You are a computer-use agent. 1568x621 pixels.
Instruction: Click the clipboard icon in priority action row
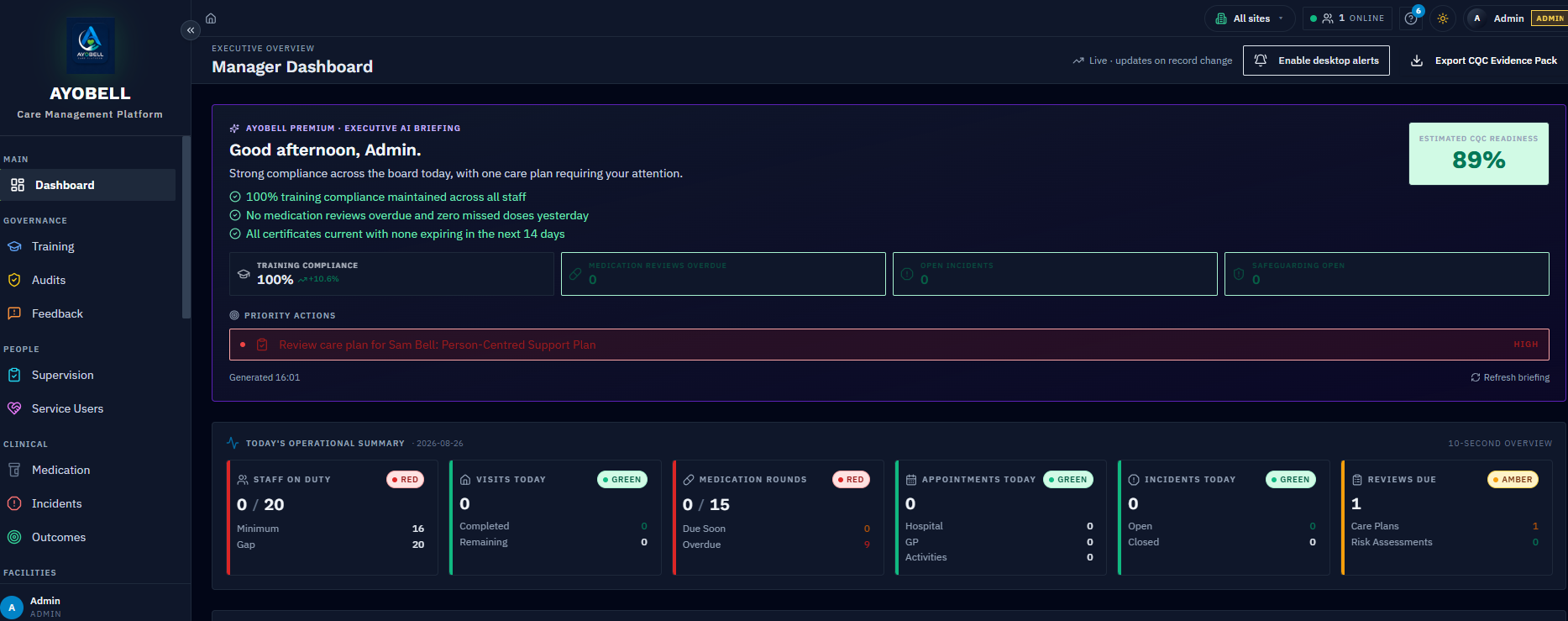tap(262, 345)
